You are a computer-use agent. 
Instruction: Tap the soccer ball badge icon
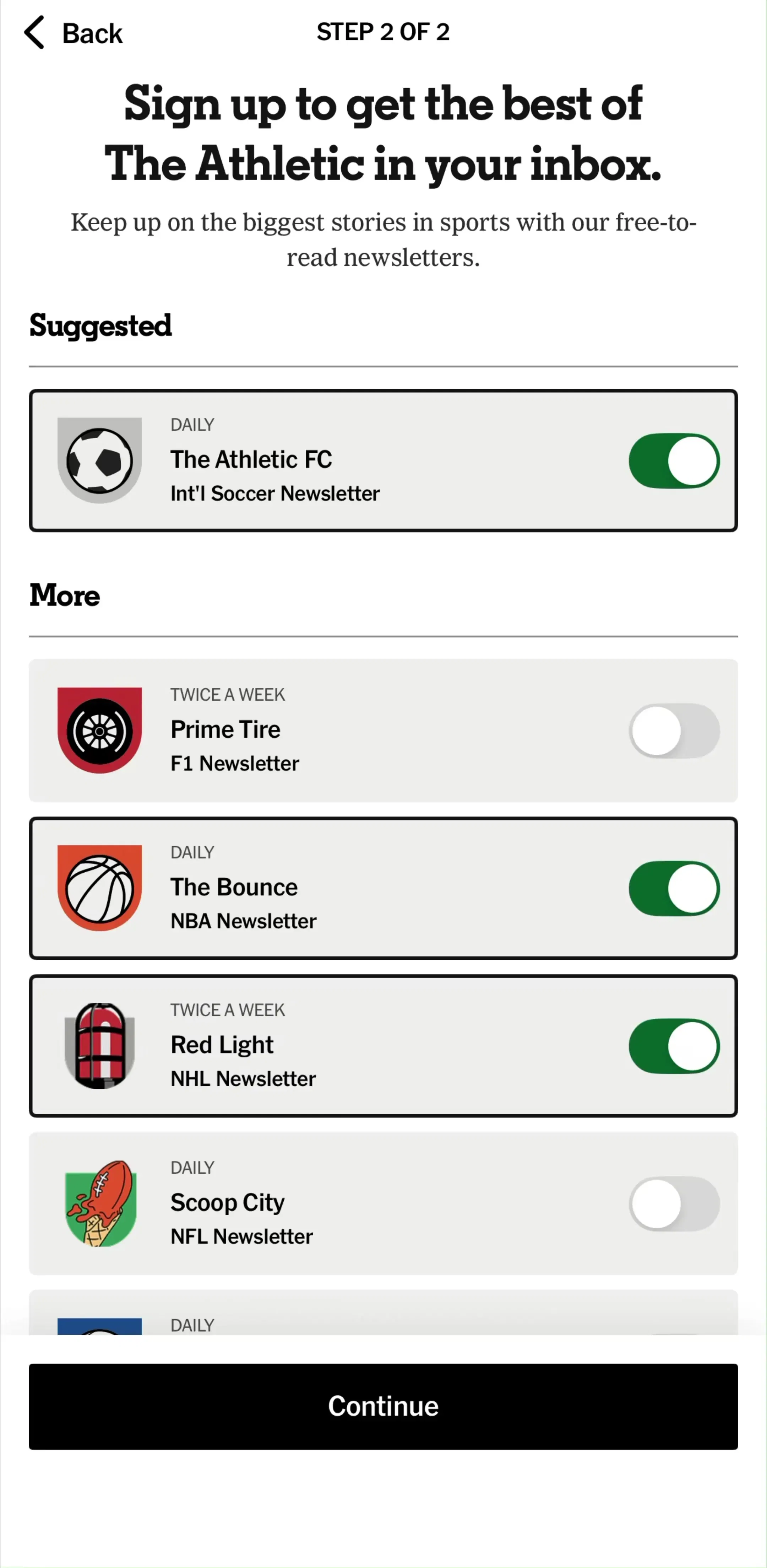(x=100, y=460)
